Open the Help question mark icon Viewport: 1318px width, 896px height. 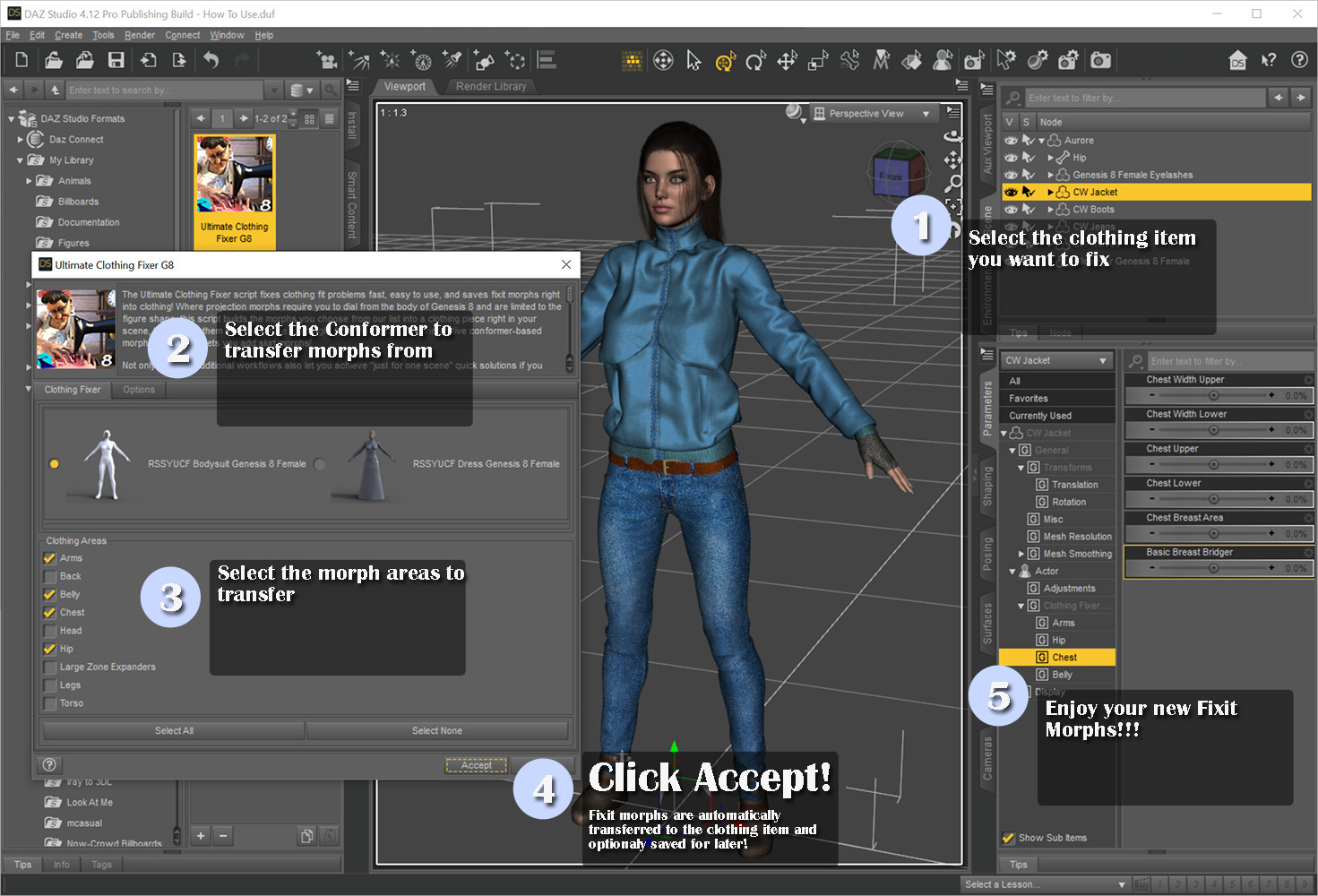(x=1299, y=60)
